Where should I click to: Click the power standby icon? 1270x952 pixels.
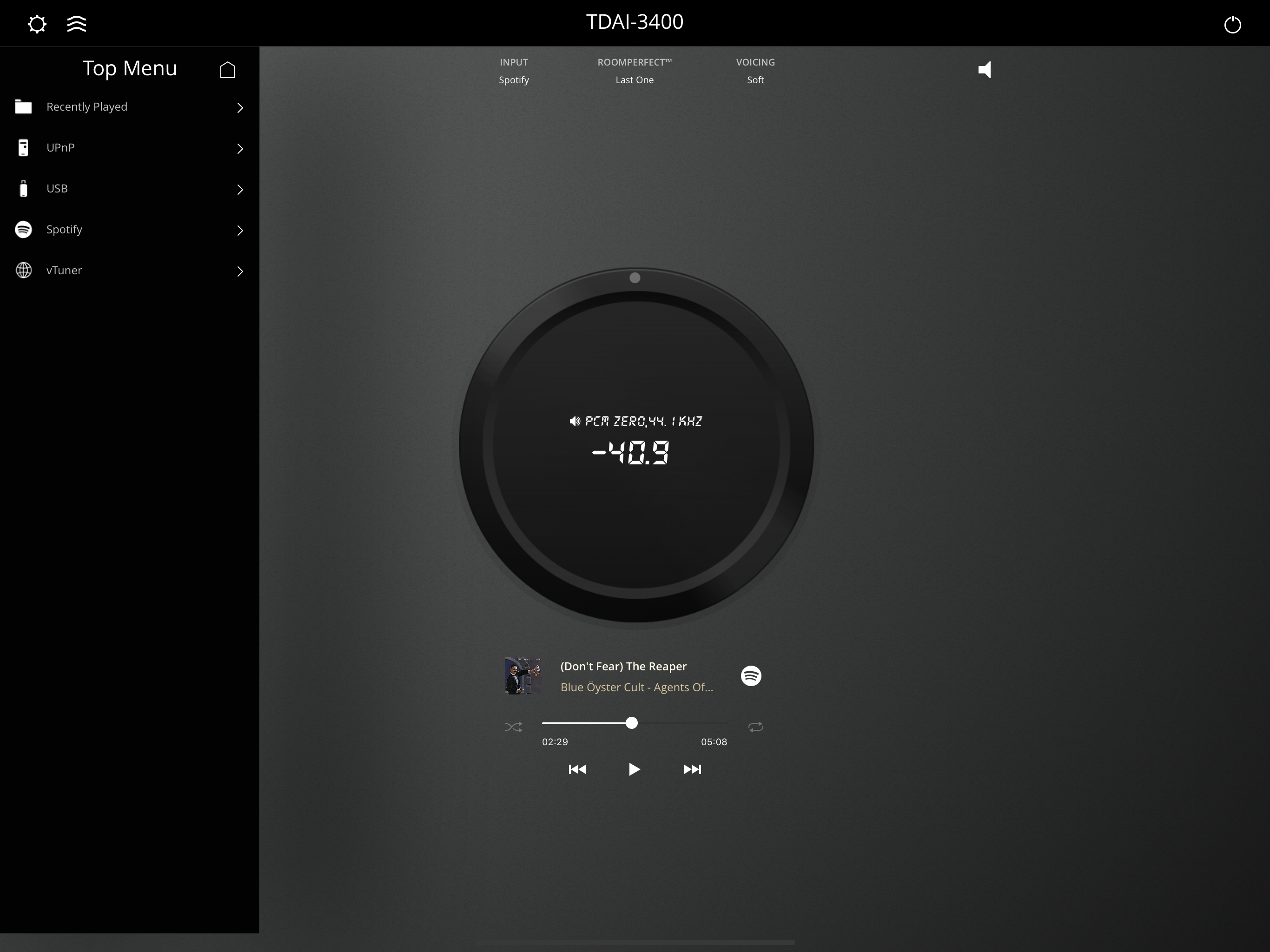(x=1232, y=25)
